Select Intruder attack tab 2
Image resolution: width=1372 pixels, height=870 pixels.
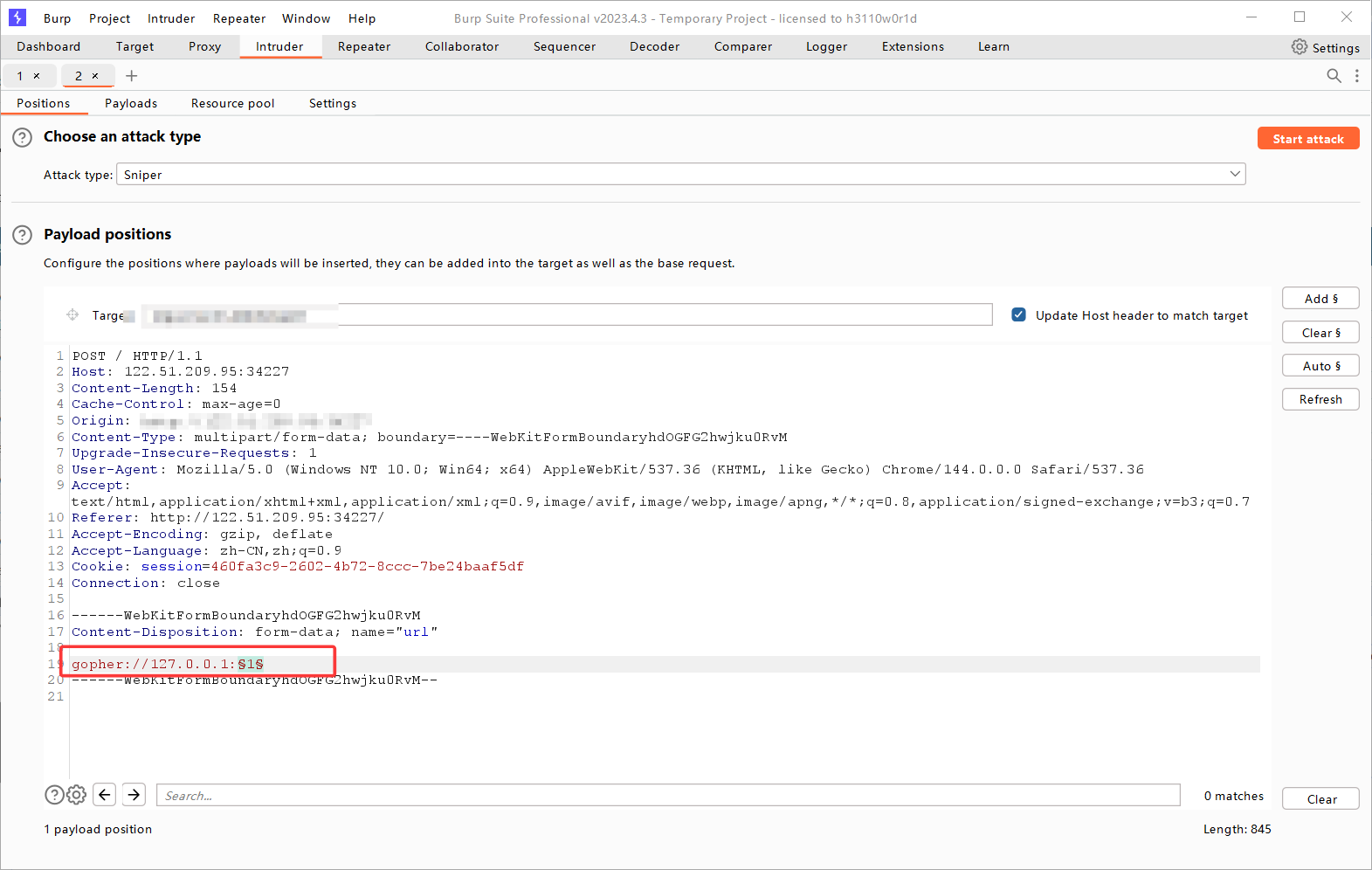79,76
